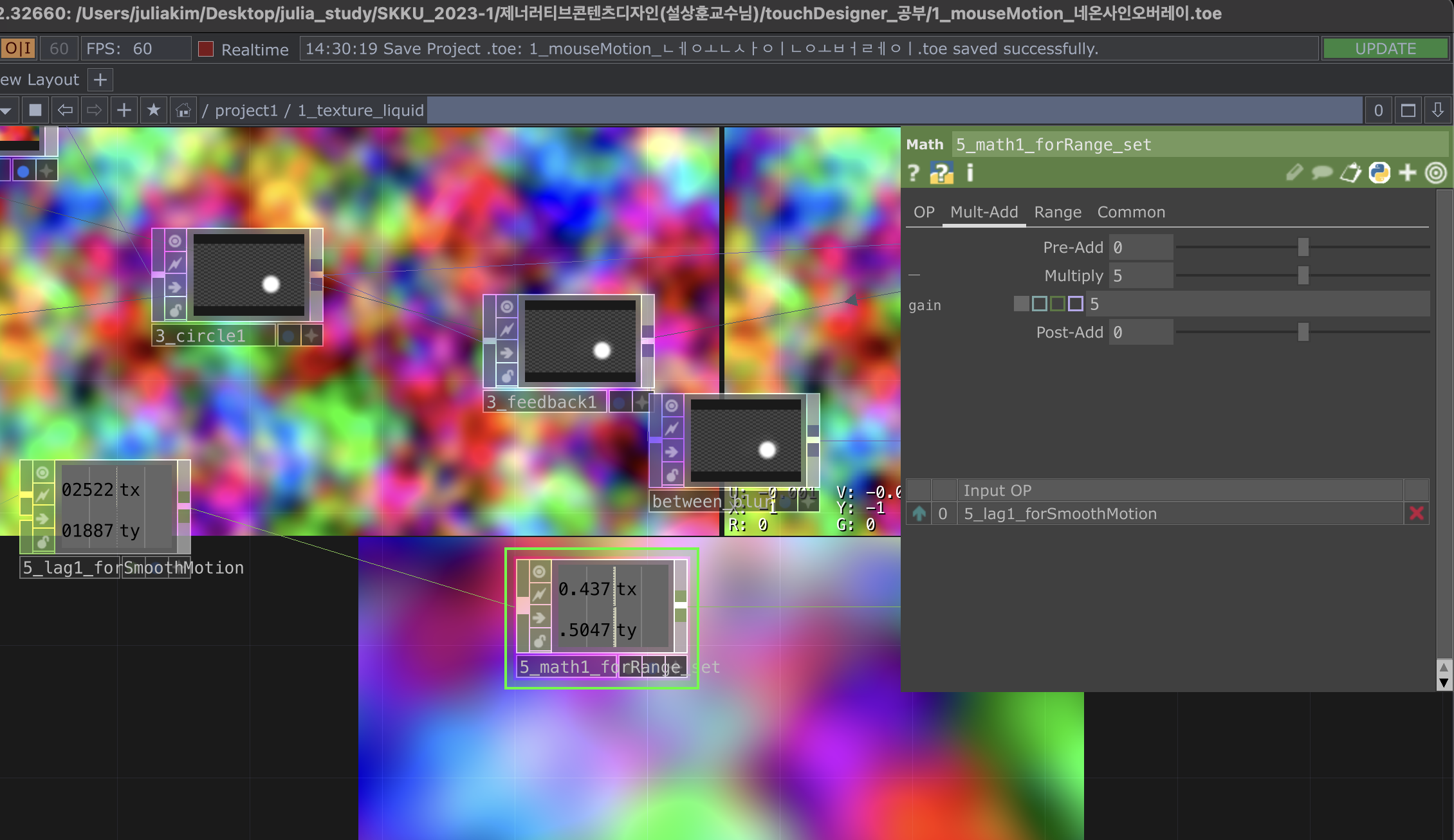1454x840 pixels.
Task: Click the clipboard copy parameters icon
Action: point(1350,173)
